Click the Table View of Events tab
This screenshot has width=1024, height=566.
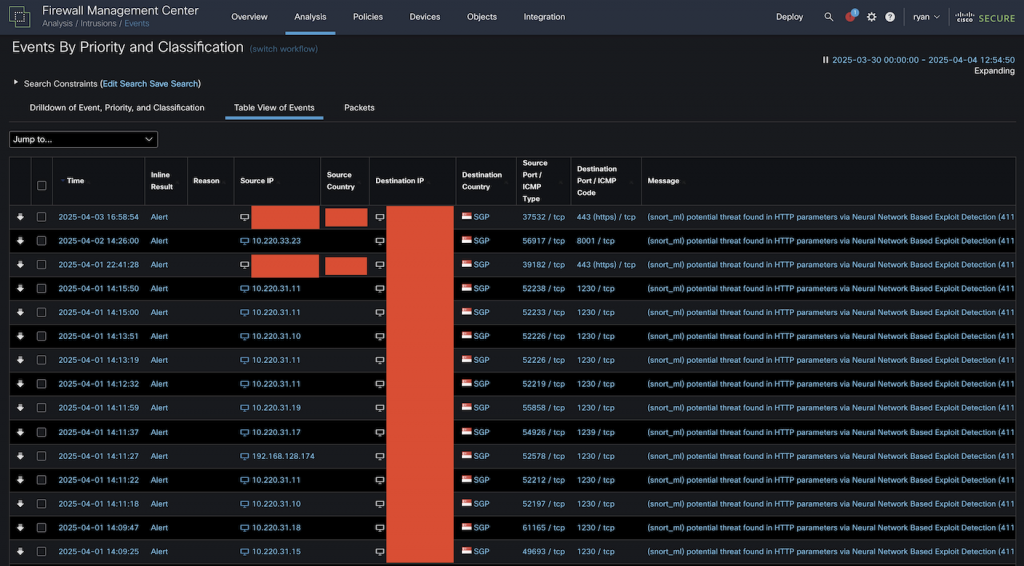click(274, 108)
